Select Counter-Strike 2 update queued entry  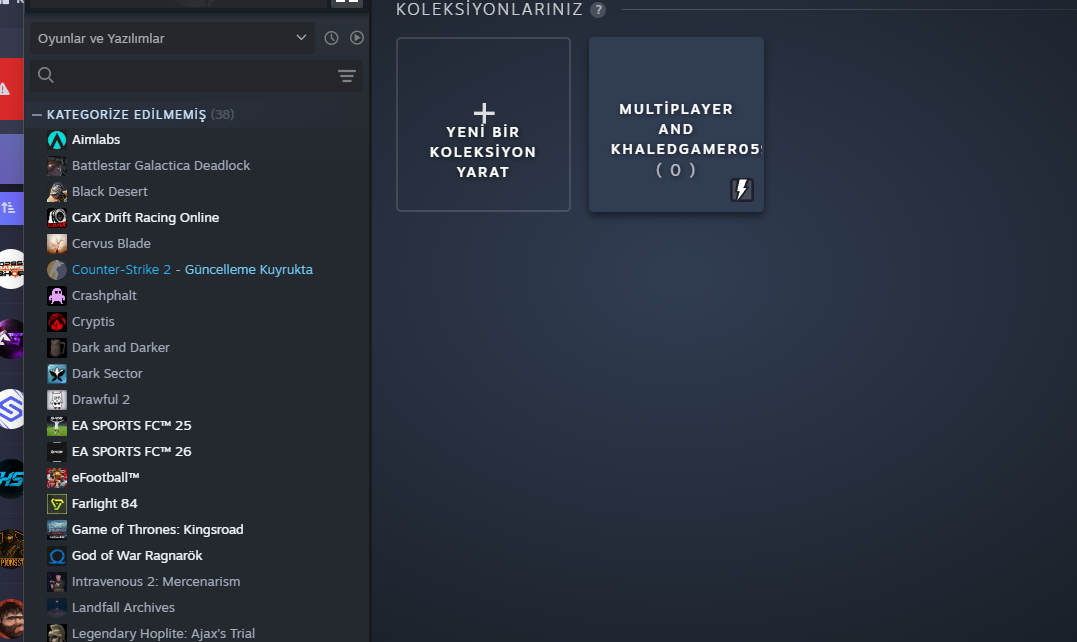[192, 270]
